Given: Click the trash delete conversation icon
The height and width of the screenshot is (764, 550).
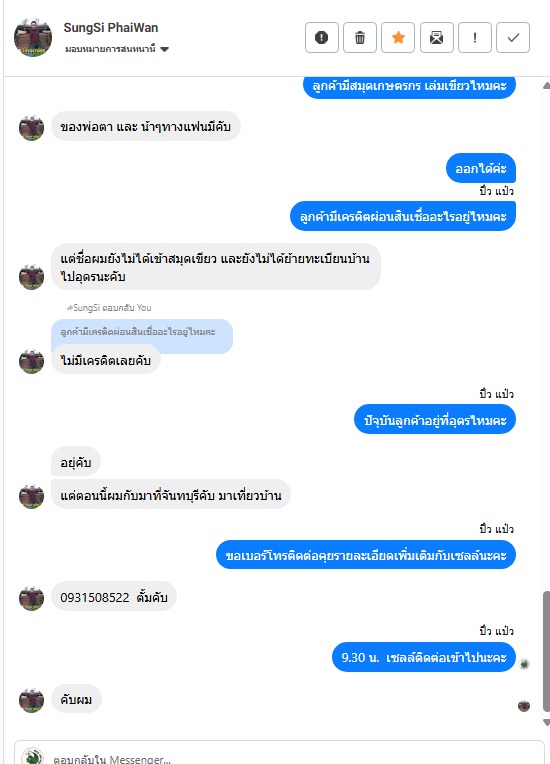Looking at the screenshot, I should [x=360, y=38].
